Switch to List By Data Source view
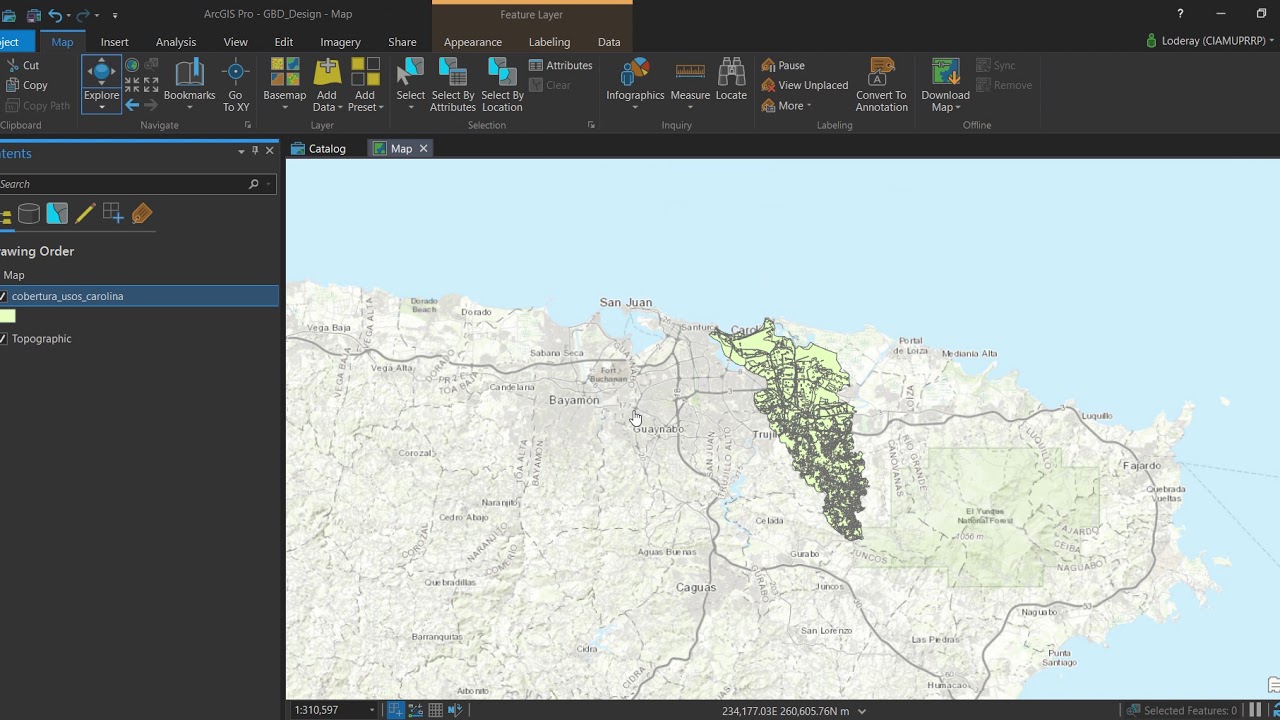This screenshot has width=1280, height=720. pyautogui.click(x=29, y=213)
